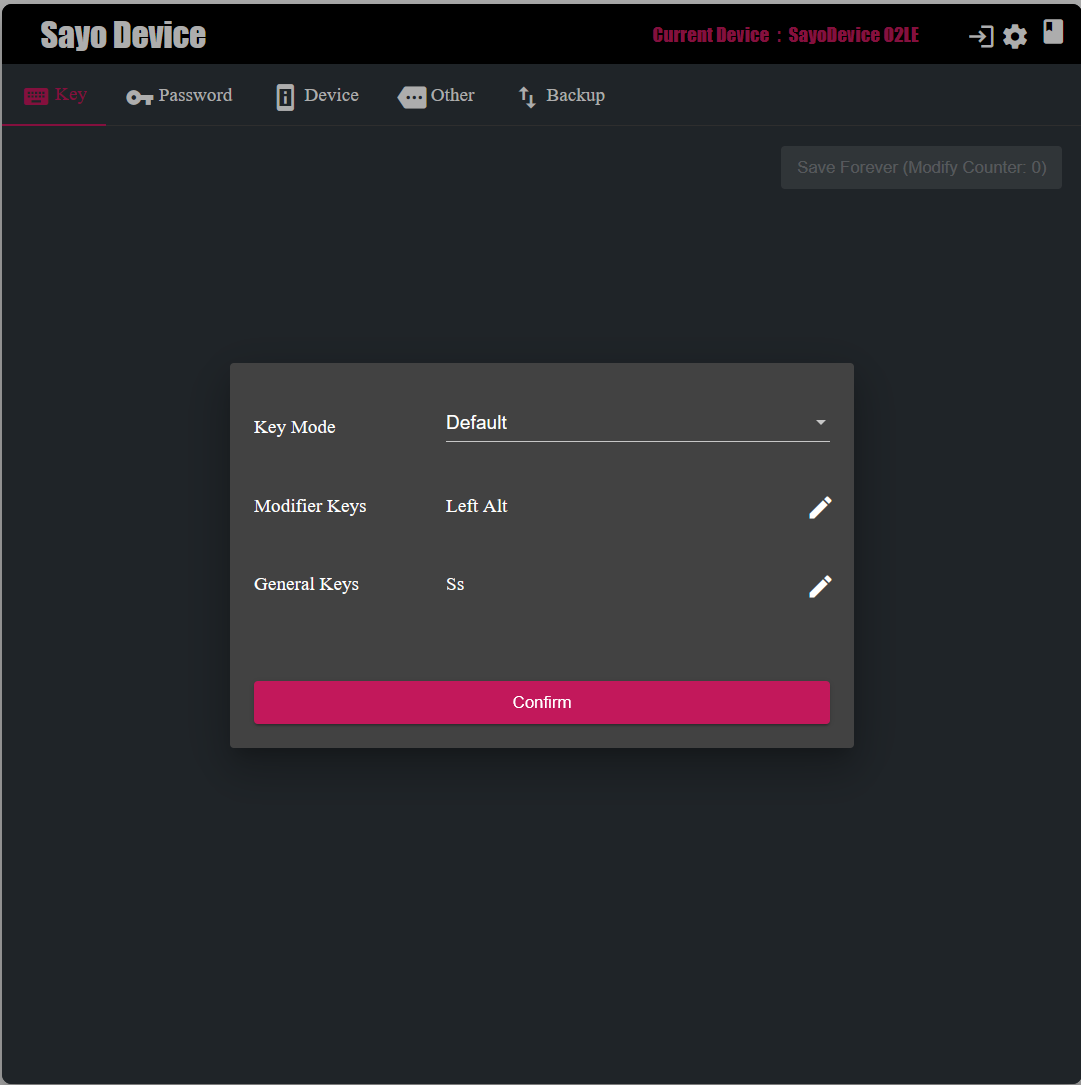Click the Modifier Keys label
Viewport: 1081px width, 1085px height.
[310, 507]
